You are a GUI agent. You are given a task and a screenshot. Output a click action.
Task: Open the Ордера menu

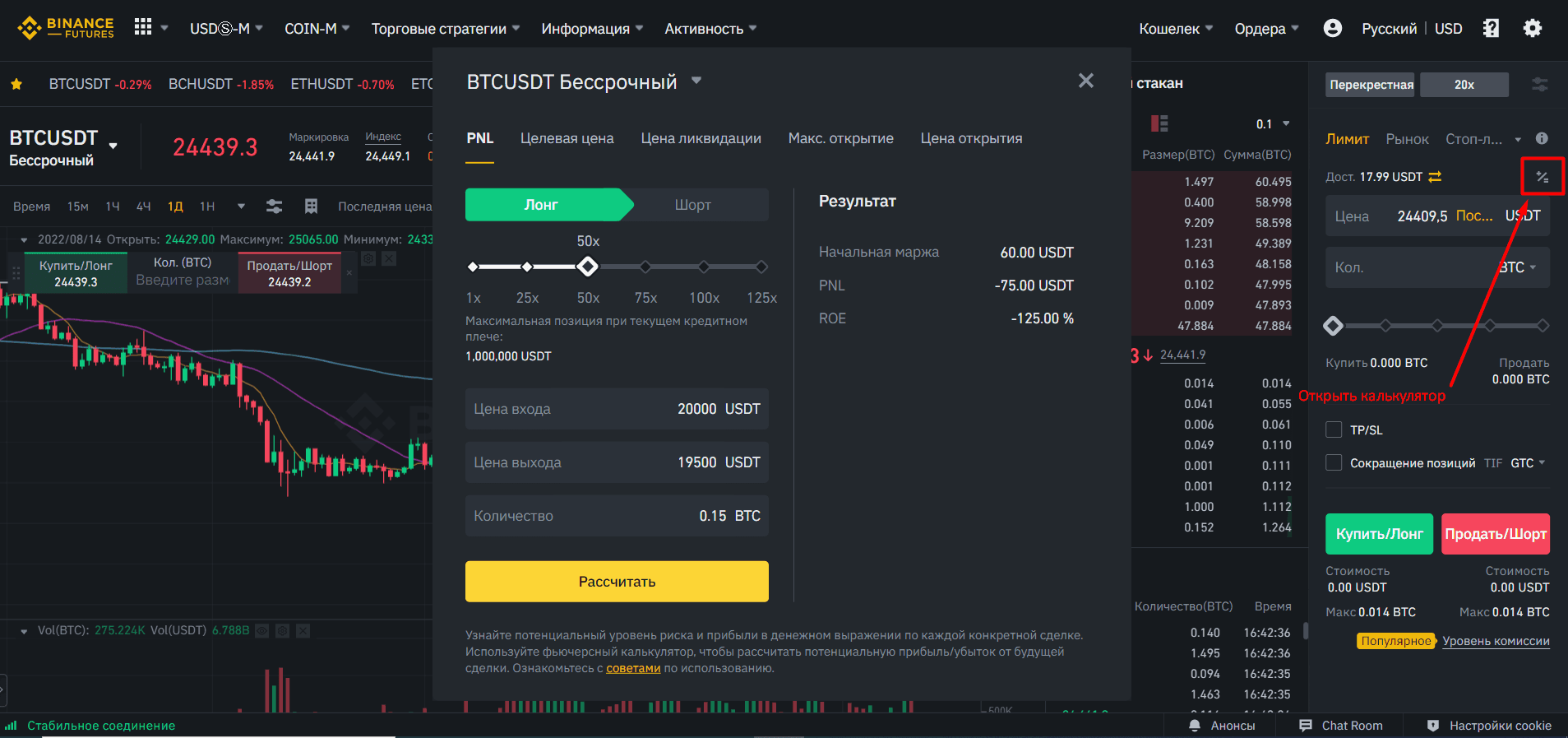pos(1267,28)
